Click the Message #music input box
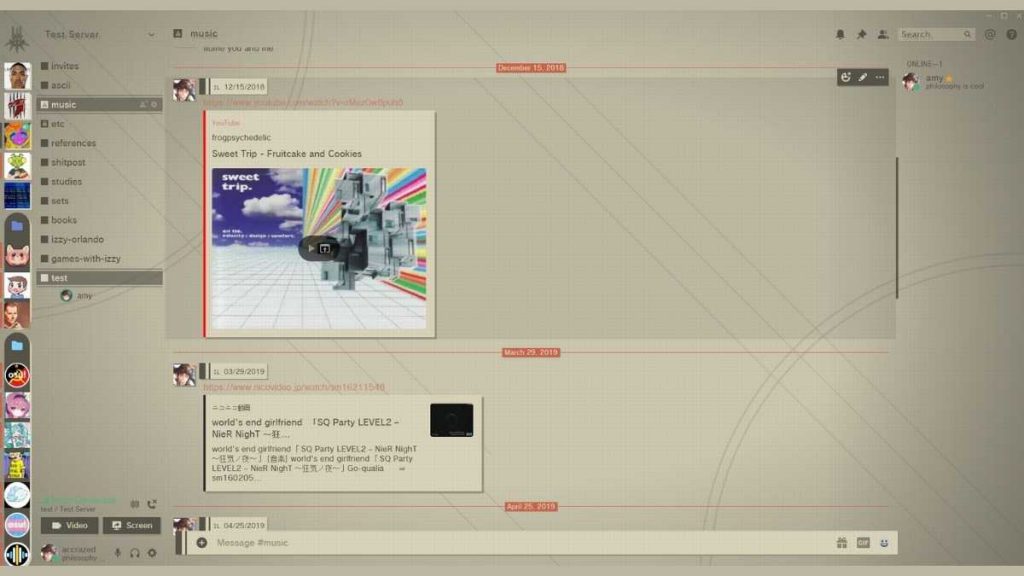 522,543
